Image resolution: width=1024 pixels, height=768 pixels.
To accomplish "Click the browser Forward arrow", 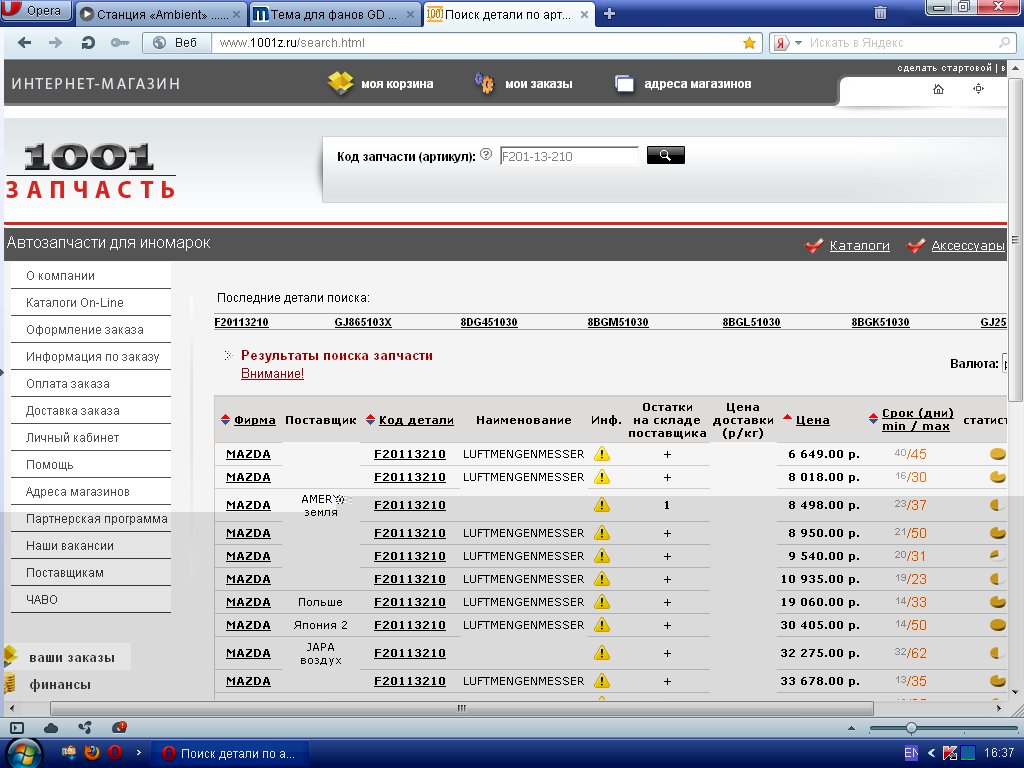I will pos(56,43).
